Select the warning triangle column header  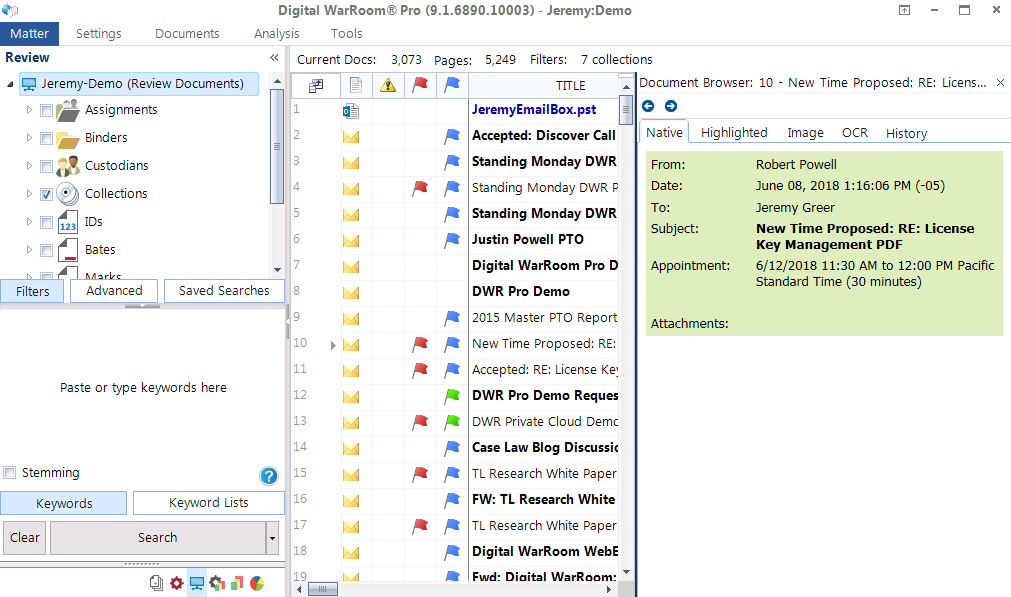(x=386, y=85)
